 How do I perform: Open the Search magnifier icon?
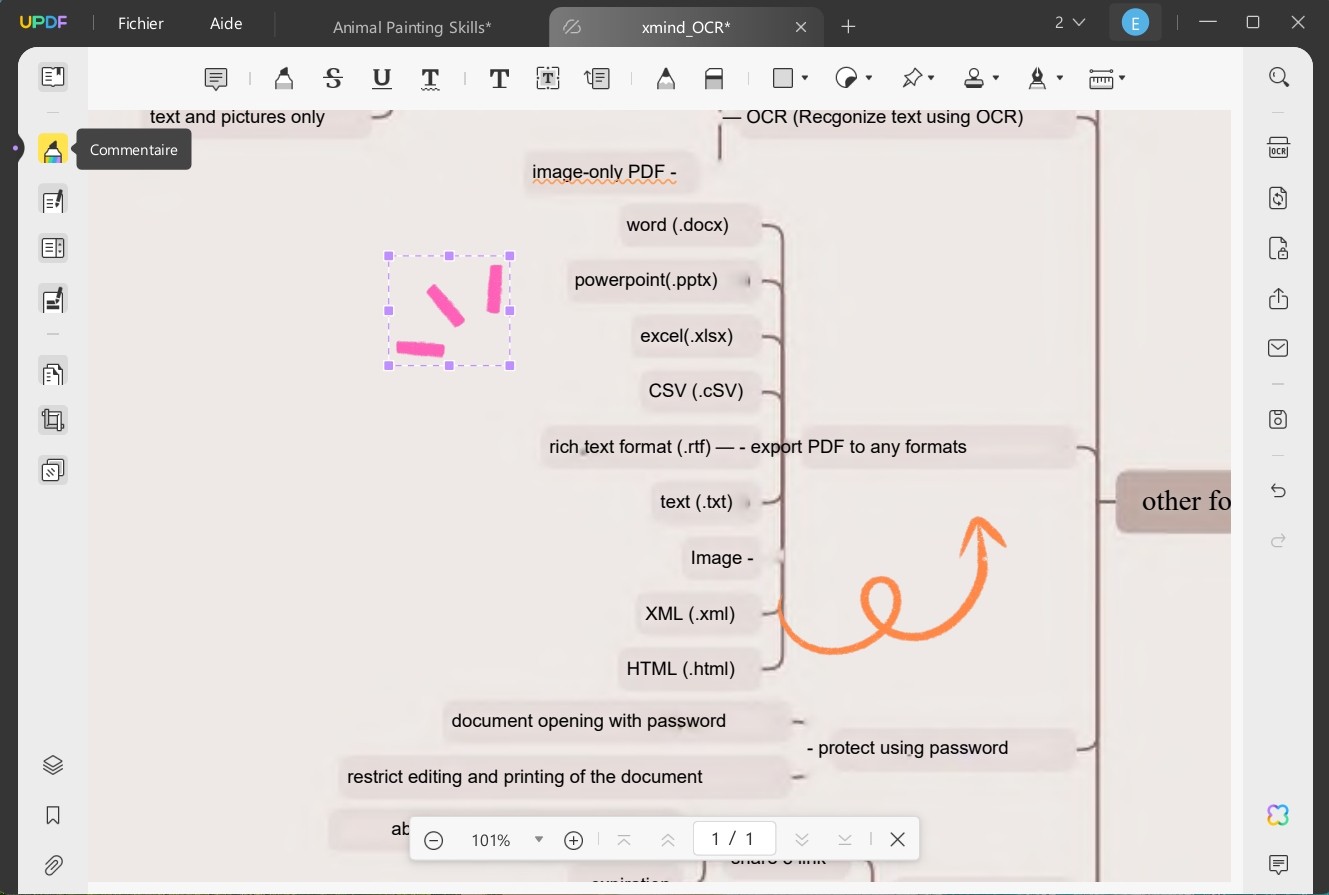1278,77
